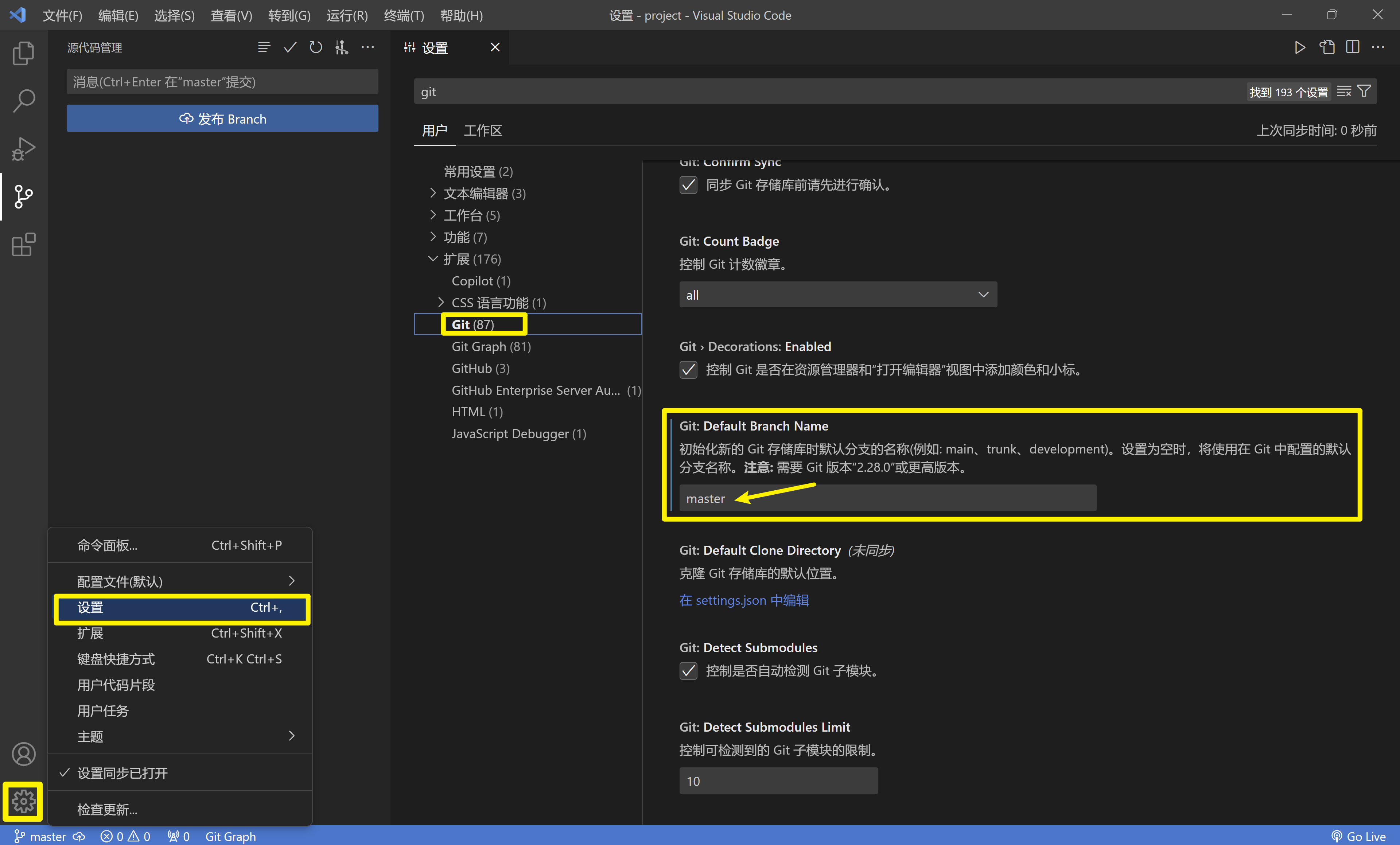Open 配置文件(默认) submenu

(x=180, y=581)
